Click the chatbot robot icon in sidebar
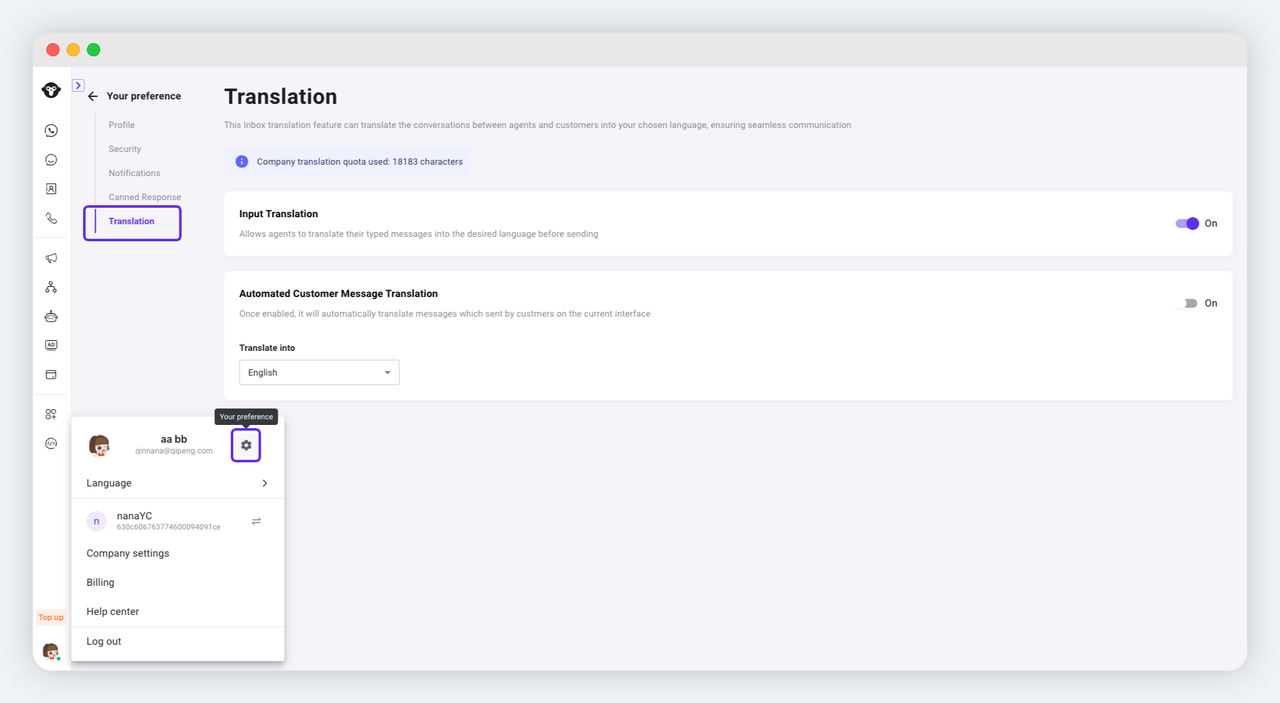 [x=51, y=316]
